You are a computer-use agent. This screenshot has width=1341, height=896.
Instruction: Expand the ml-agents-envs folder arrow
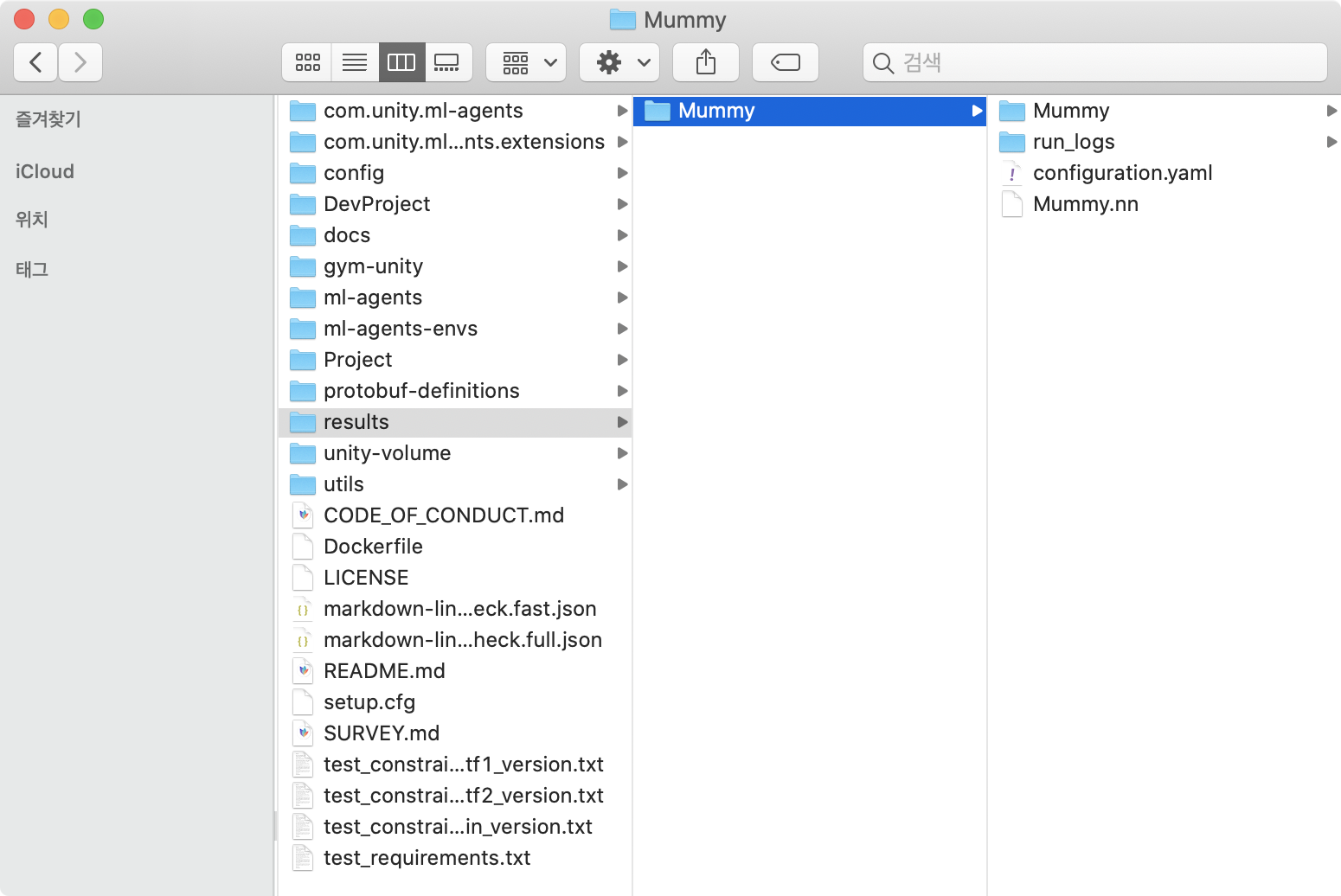622,329
